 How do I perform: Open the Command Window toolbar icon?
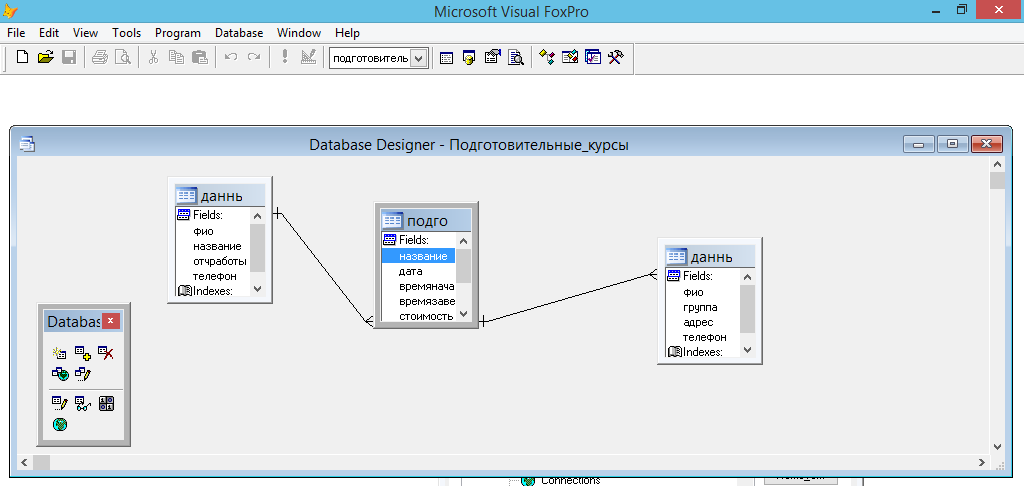point(446,58)
